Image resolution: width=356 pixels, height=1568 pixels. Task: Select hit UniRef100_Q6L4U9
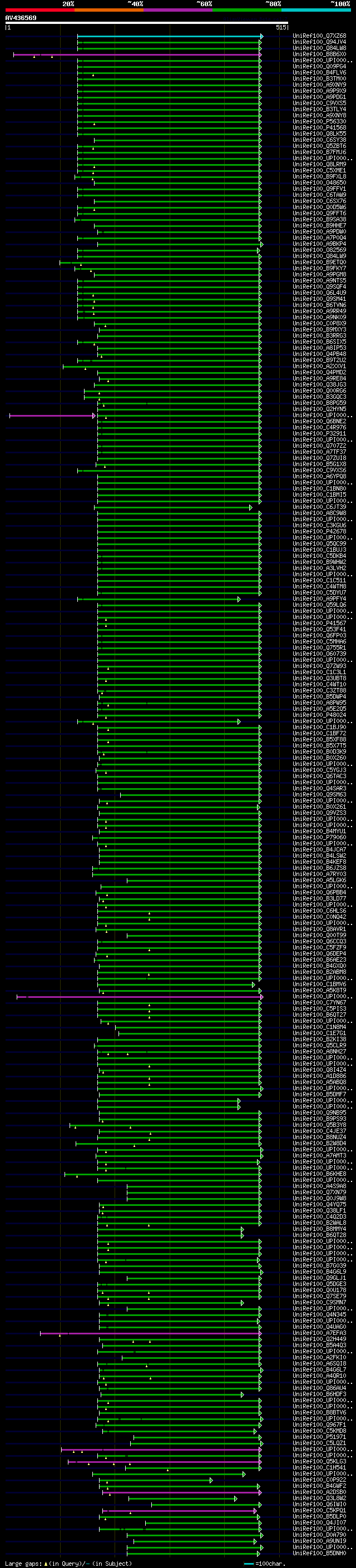pos(319,293)
